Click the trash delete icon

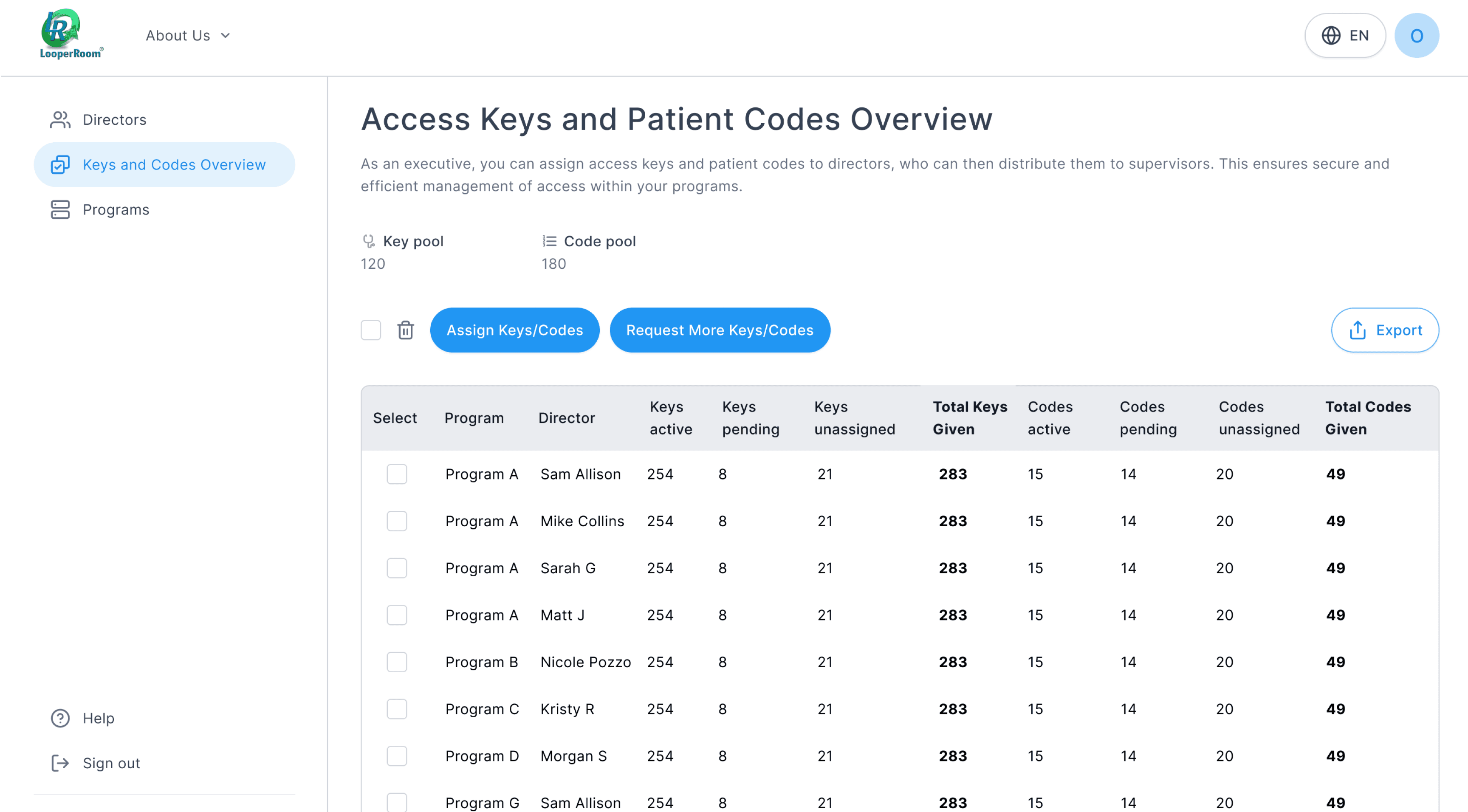(405, 330)
